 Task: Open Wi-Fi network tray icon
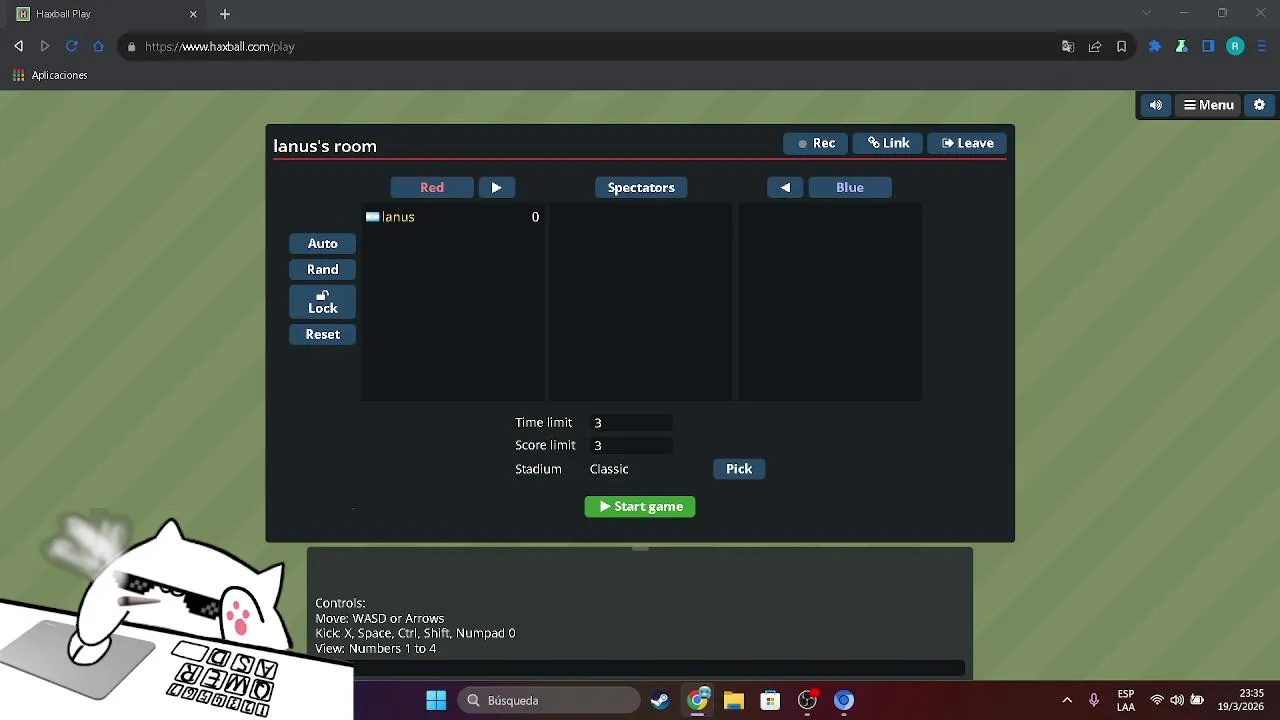coord(1157,700)
